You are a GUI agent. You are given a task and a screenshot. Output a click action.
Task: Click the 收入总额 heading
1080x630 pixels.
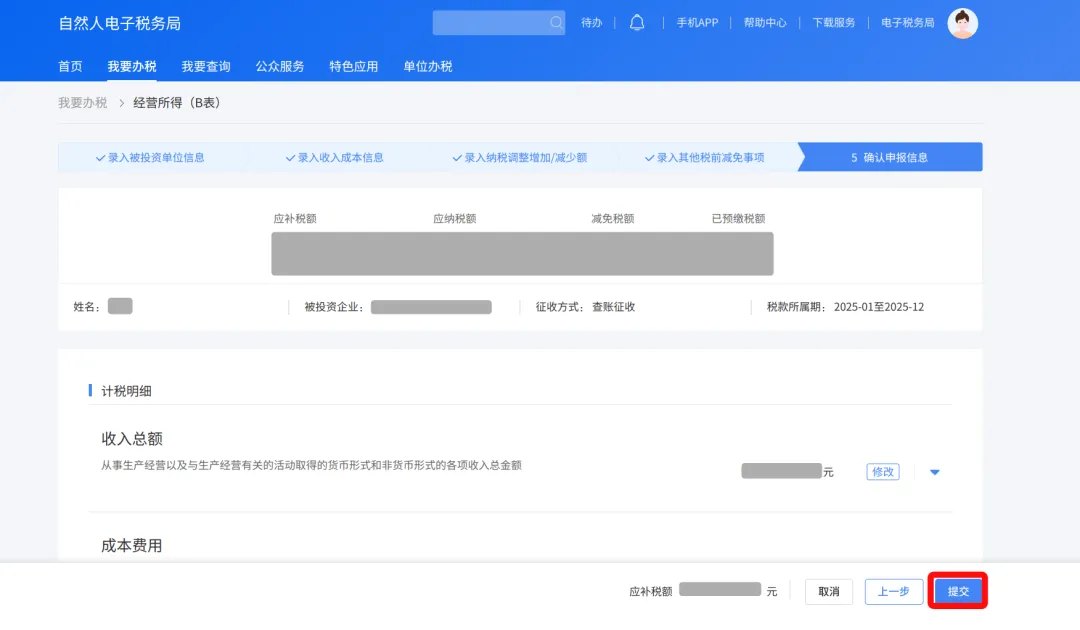(132, 439)
